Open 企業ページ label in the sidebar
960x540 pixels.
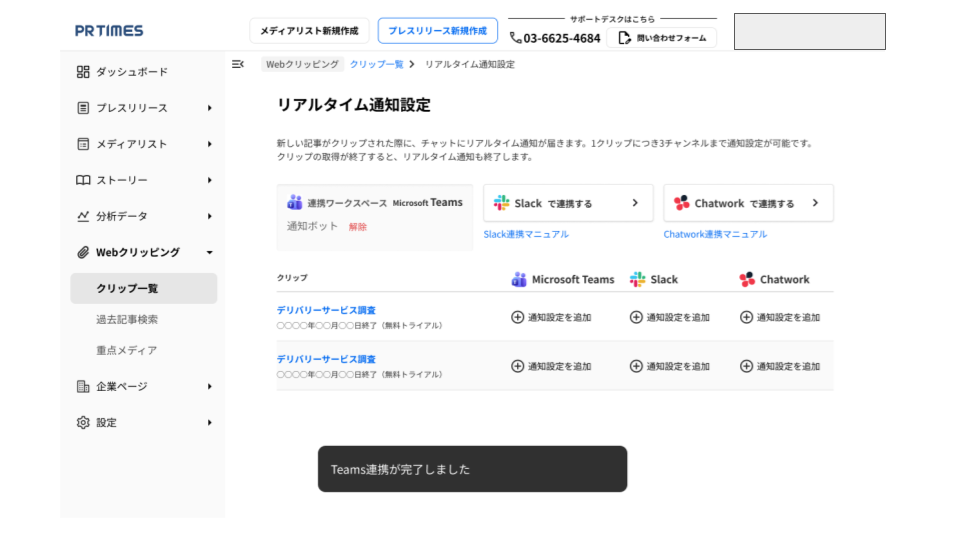[x=122, y=386]
